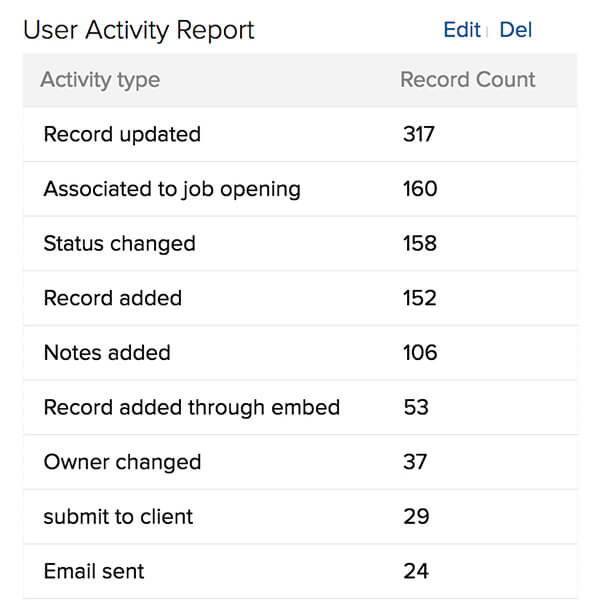This screenshot has width=600, height=600.
Task: Select the Record updated row
Action: click(122, 134)
